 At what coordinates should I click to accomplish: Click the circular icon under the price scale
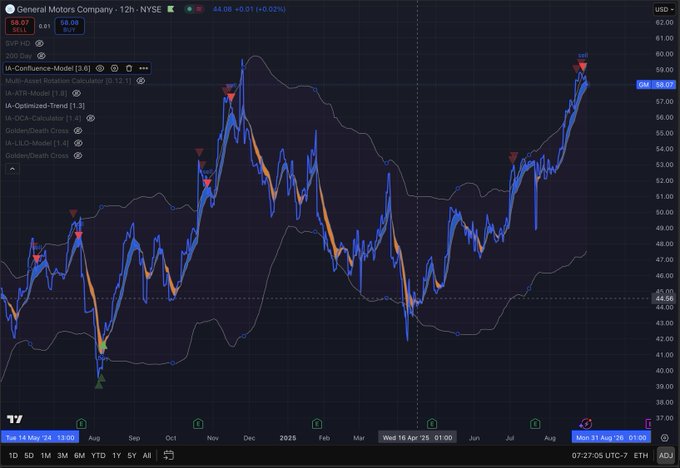[664, 438]
